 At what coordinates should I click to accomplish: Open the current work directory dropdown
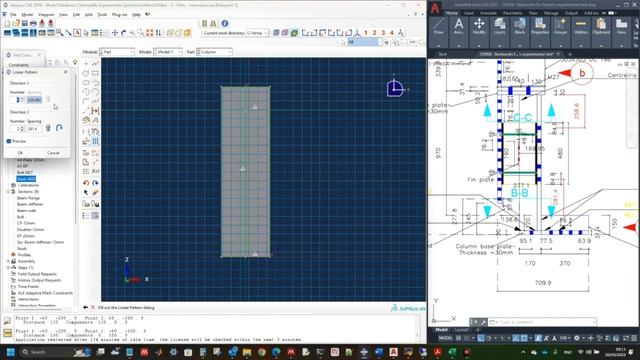click(257, 33)
